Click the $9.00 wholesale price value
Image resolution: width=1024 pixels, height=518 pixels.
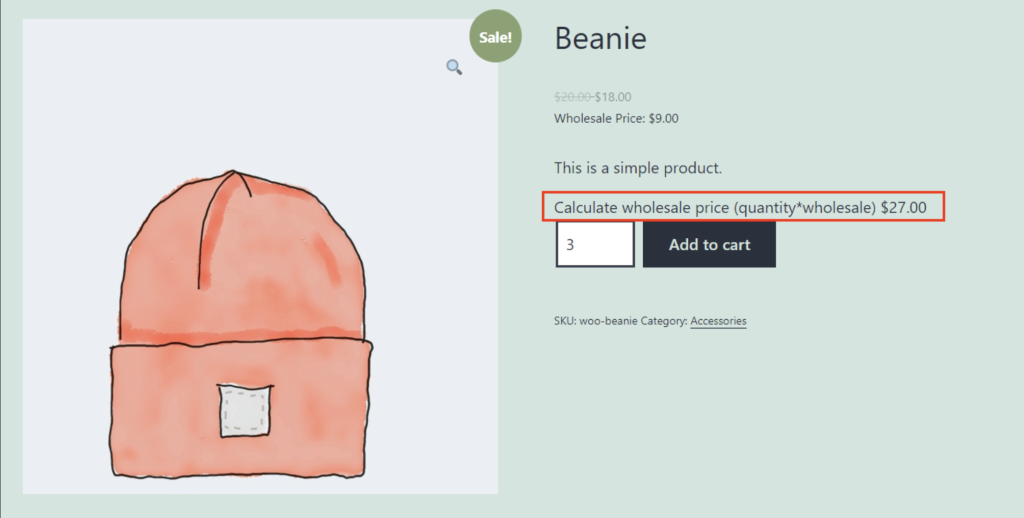pos(663,118)
